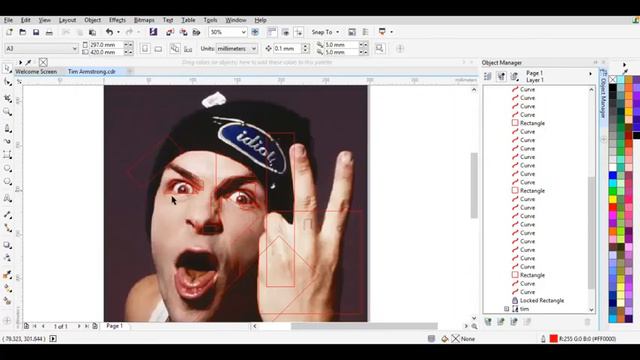
Task: Select the Interactive Fill tool
Action: pos(7,288)
